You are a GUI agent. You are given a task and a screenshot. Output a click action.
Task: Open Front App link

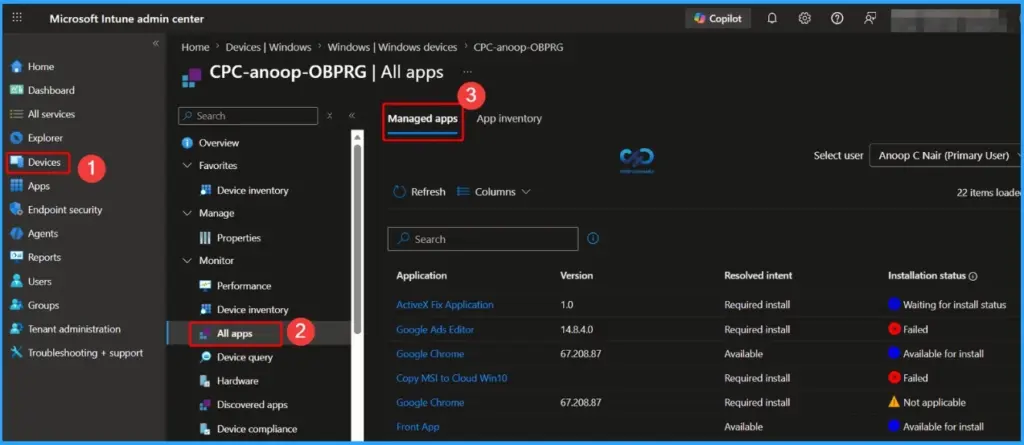tap(417, 427)
